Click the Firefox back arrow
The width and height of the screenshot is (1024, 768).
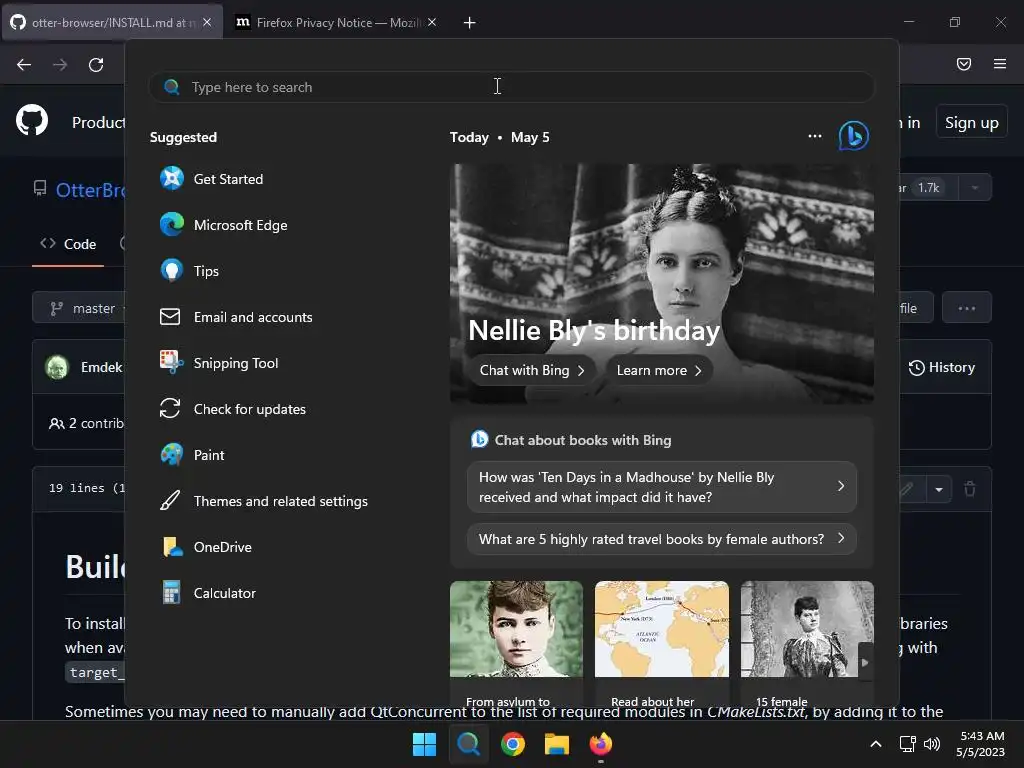(24, 65)
